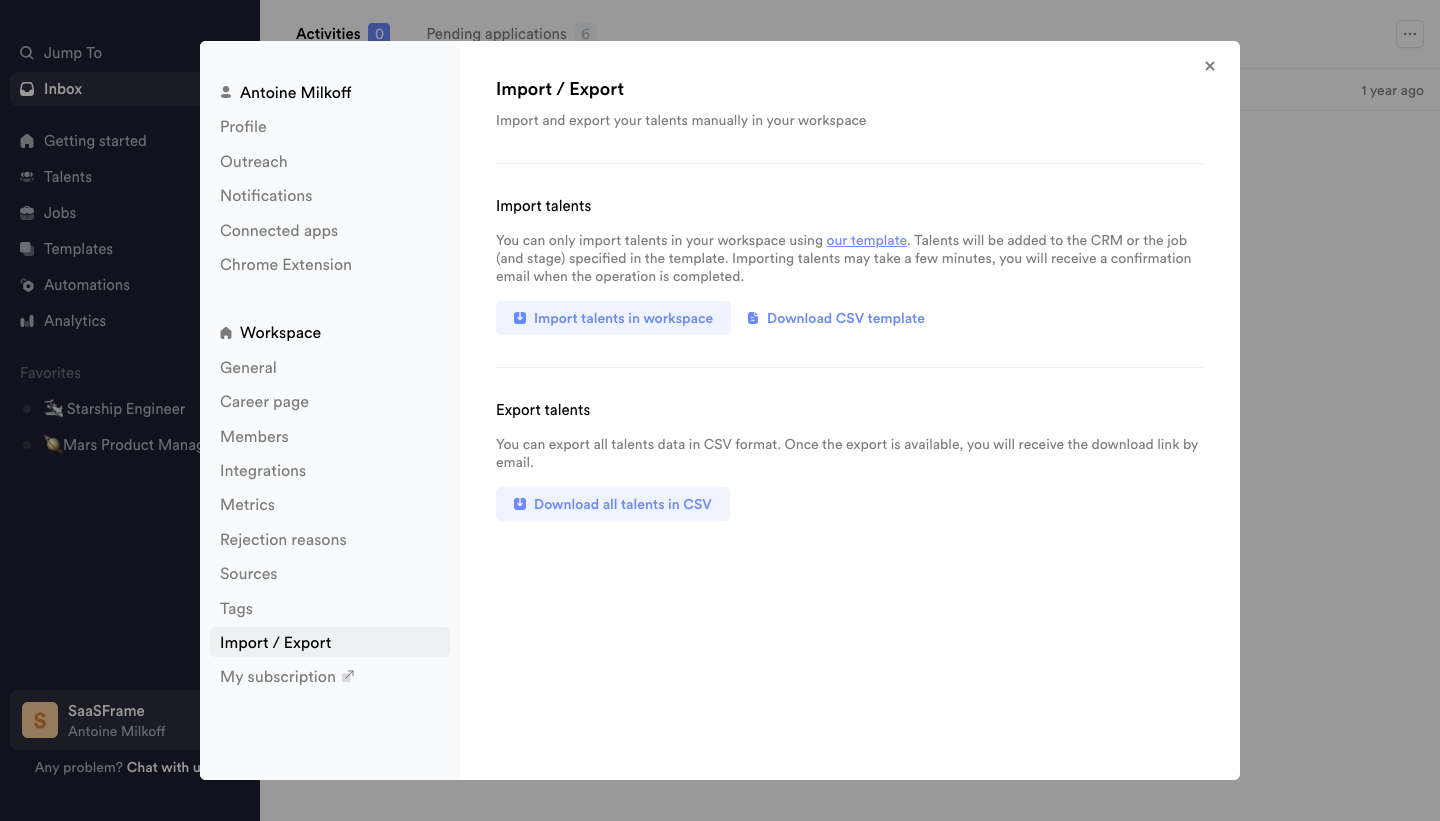1440x821 pixels.
Task: Click the file icon beside Download CSV template
Action: click(x=753, y=318)
